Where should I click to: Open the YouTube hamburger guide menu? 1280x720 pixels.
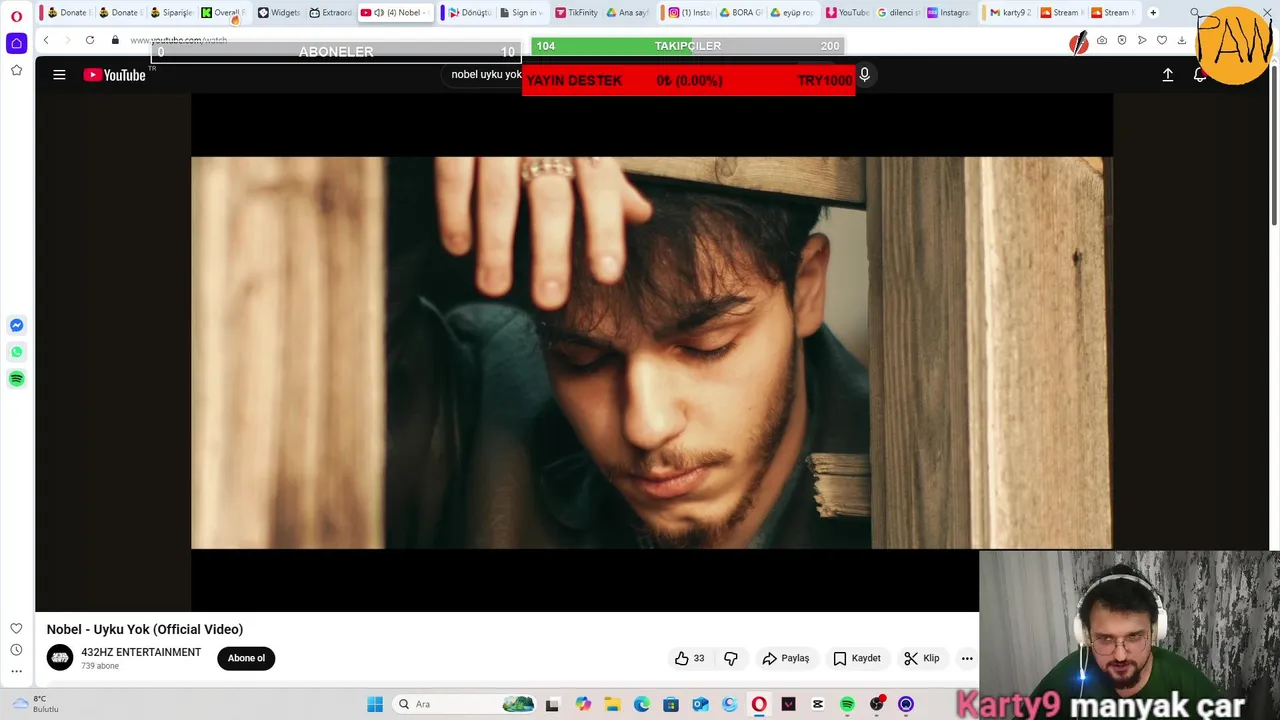click(x=59, y=75)
